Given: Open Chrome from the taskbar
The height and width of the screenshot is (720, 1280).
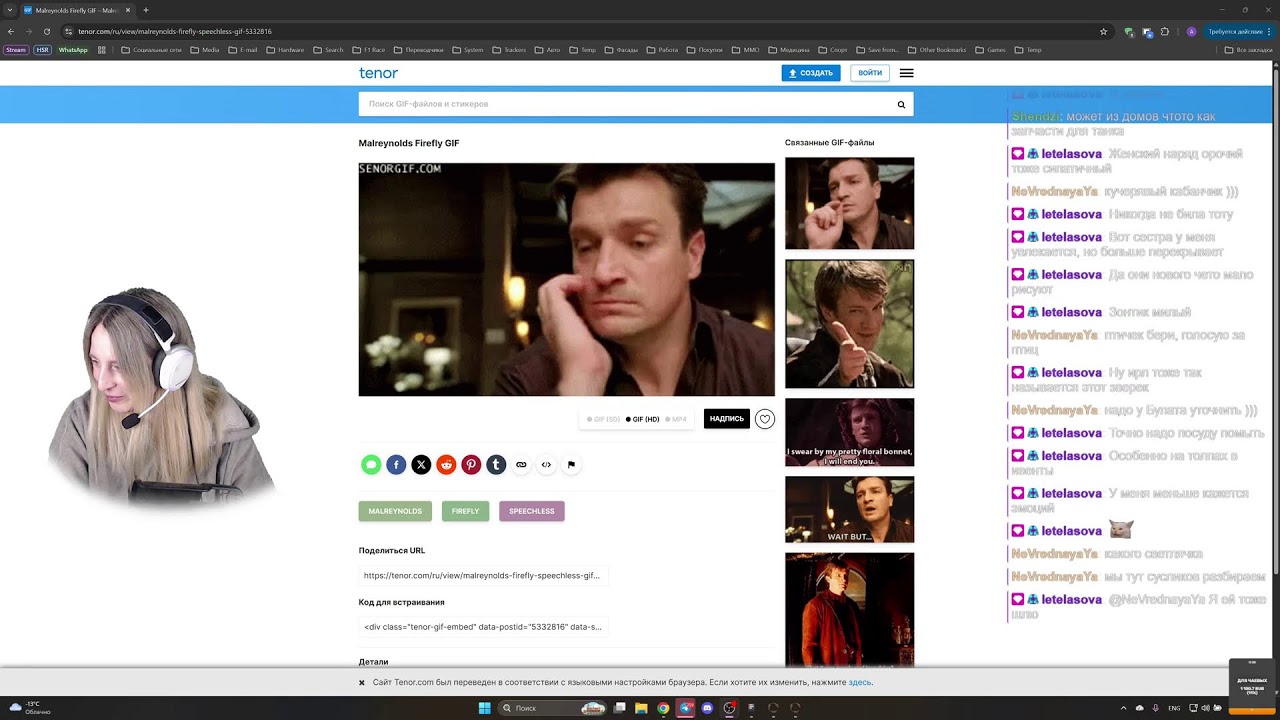Looking at the screenshot, I should click(663, 708).
